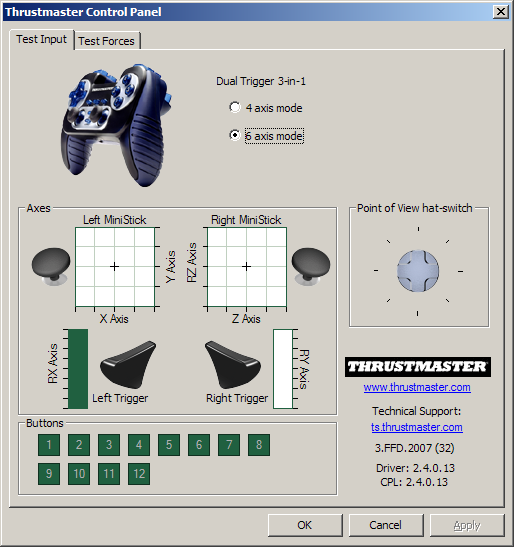Click the RY Axis white level bar

coord(283,369)
